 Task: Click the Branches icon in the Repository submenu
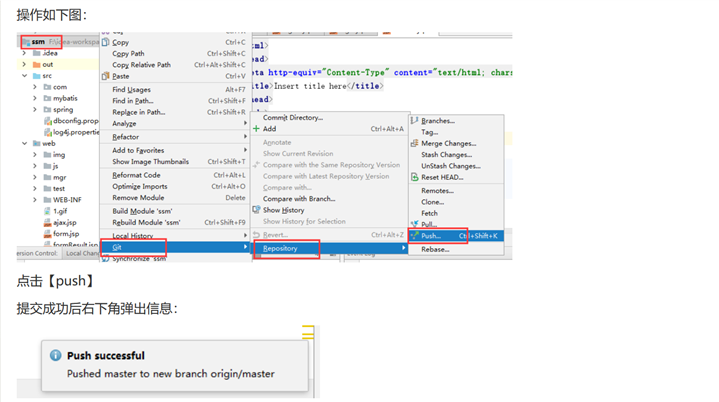(x=415, y=121)
